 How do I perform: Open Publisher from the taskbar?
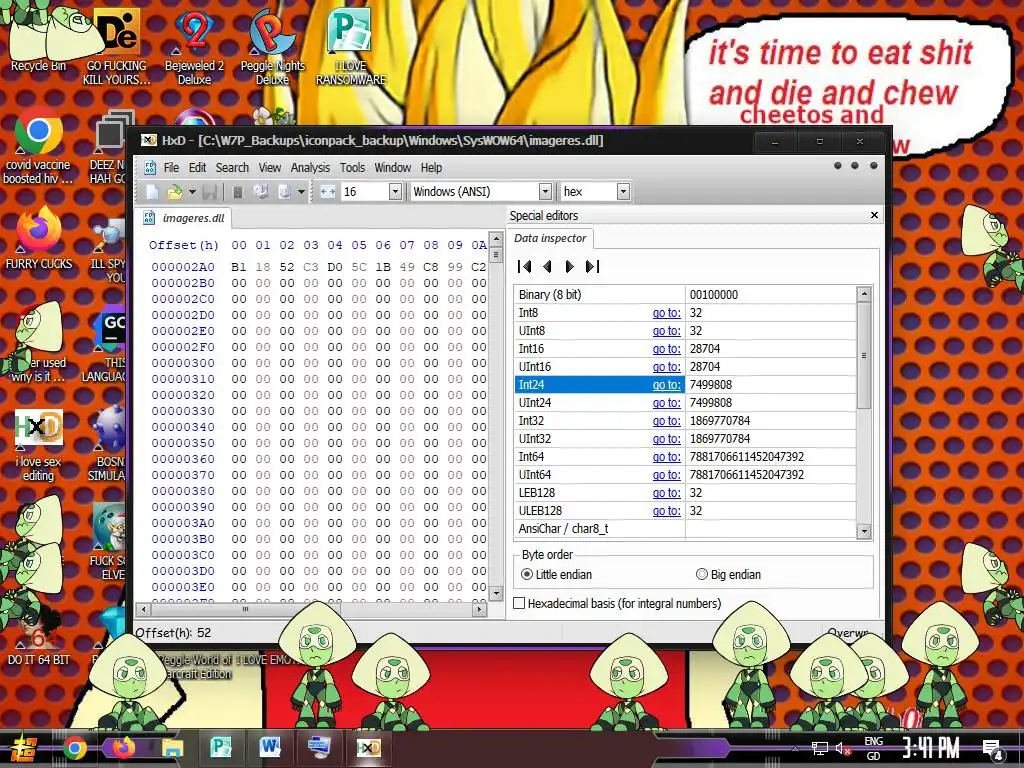(x=221, y=748)
